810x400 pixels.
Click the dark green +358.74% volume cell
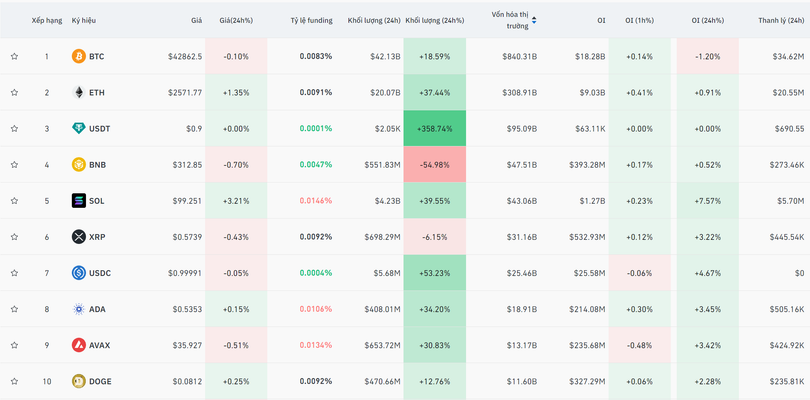435,129
